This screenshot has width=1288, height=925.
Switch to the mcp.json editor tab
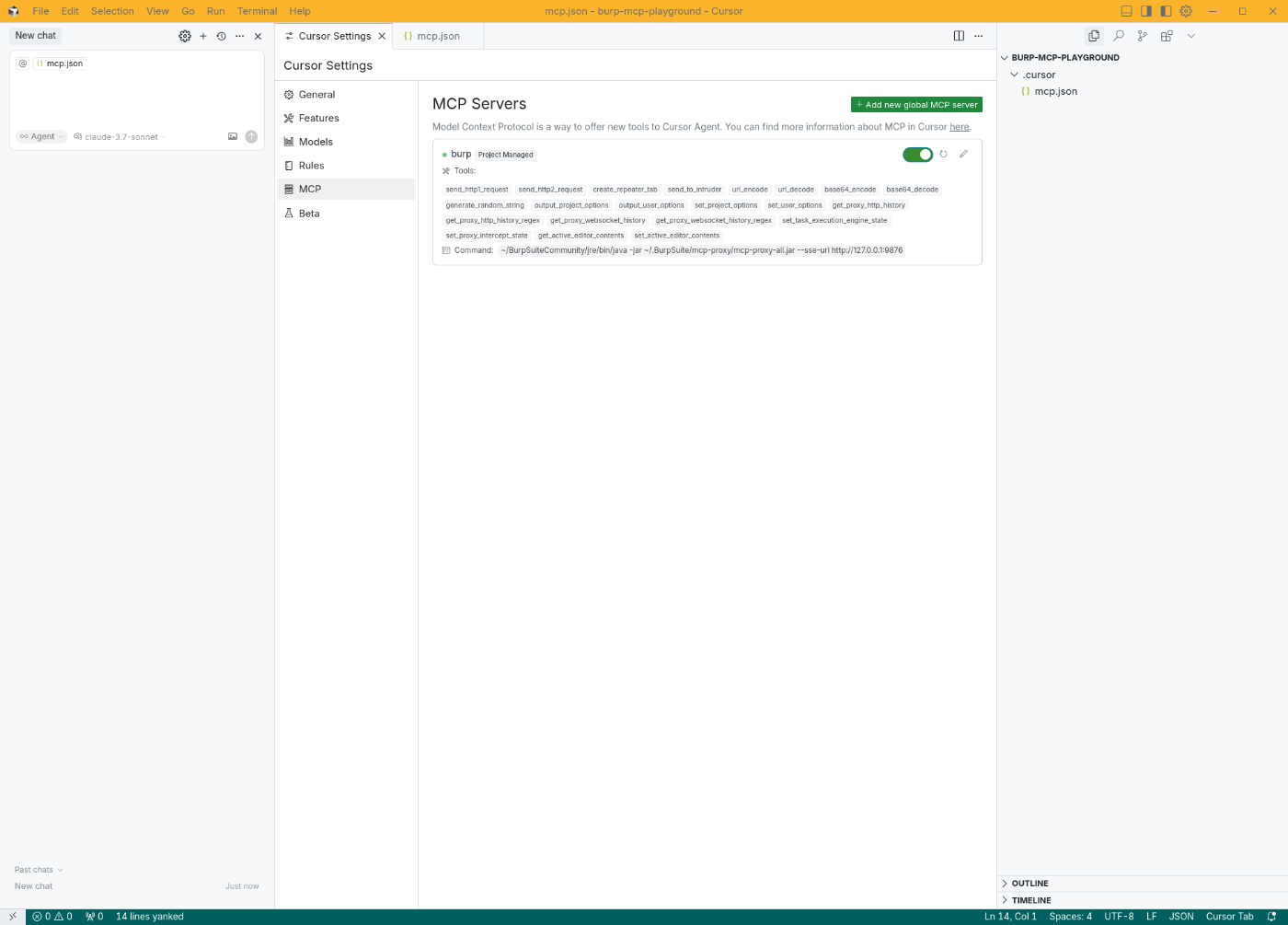[x=438, y=36]
